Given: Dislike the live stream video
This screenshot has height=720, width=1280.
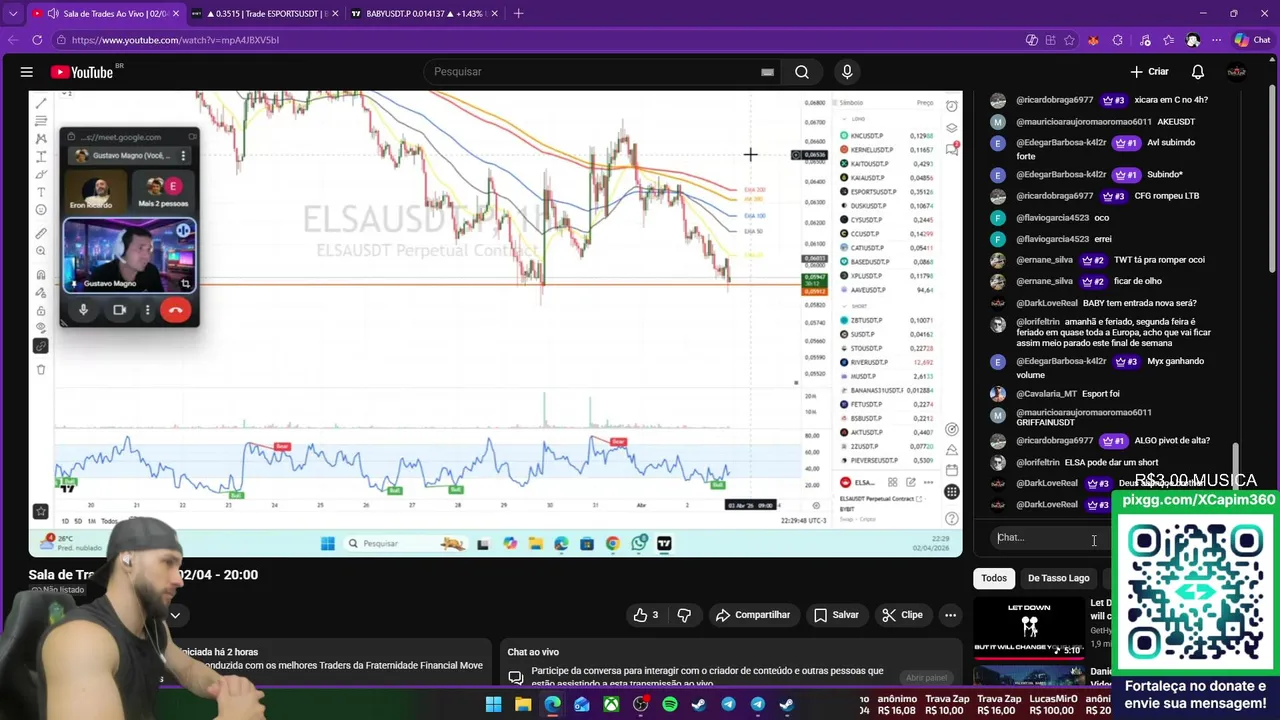Looking at the screenshot, I should tap(684, 615).
